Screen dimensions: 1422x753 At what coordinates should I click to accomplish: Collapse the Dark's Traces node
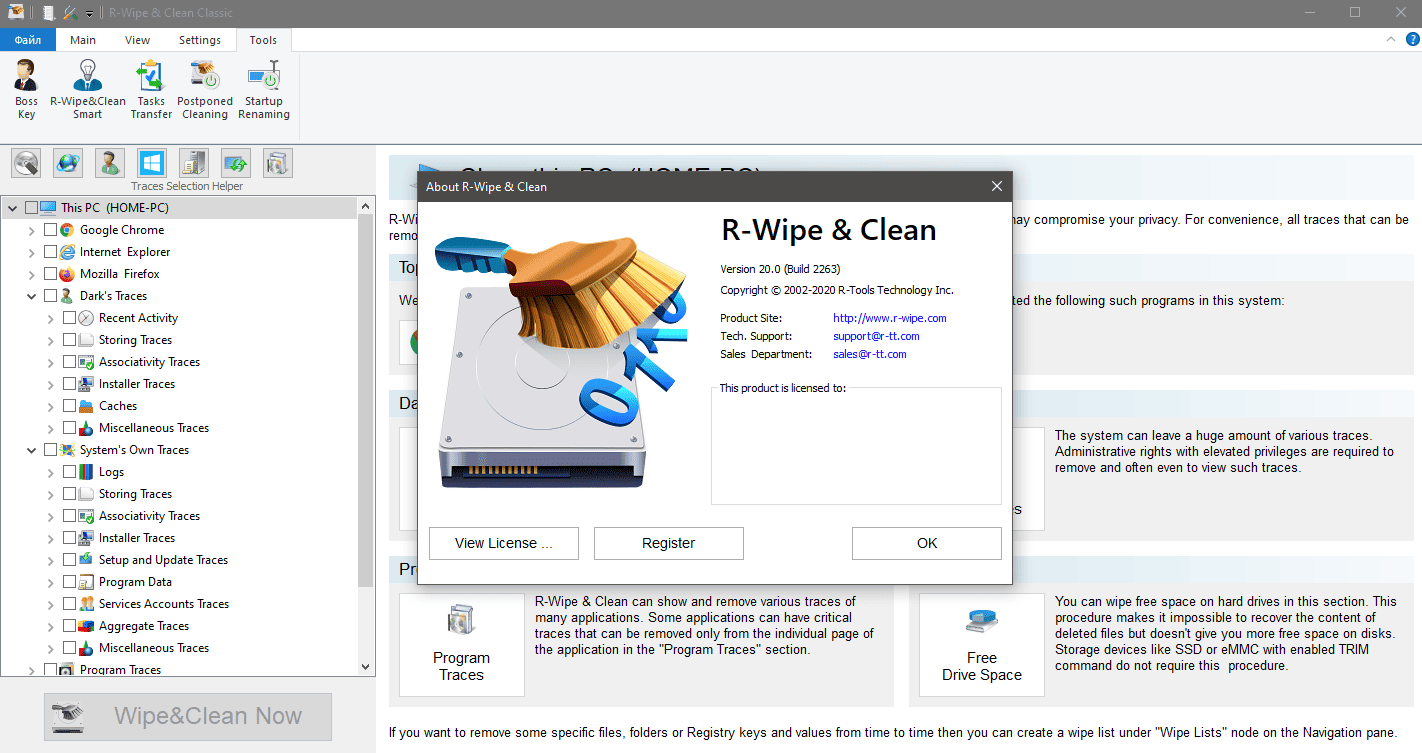point(32,296)
